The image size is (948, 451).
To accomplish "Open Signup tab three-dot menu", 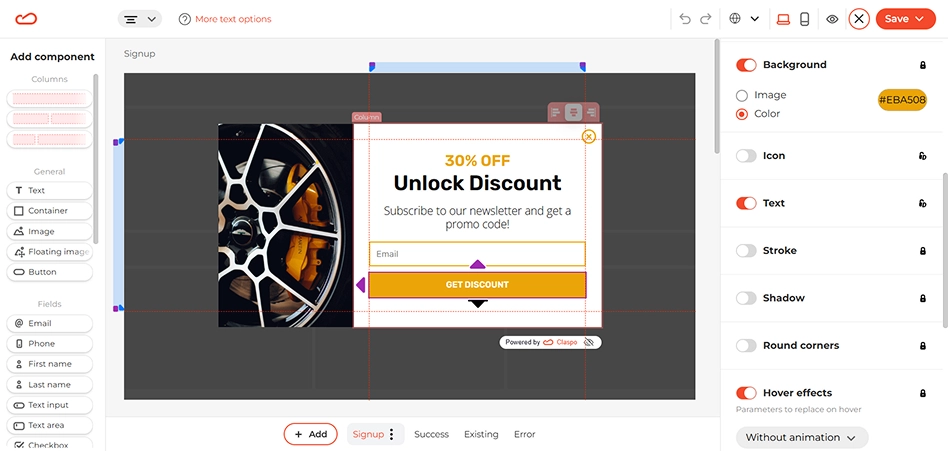I will coord(391,434).
